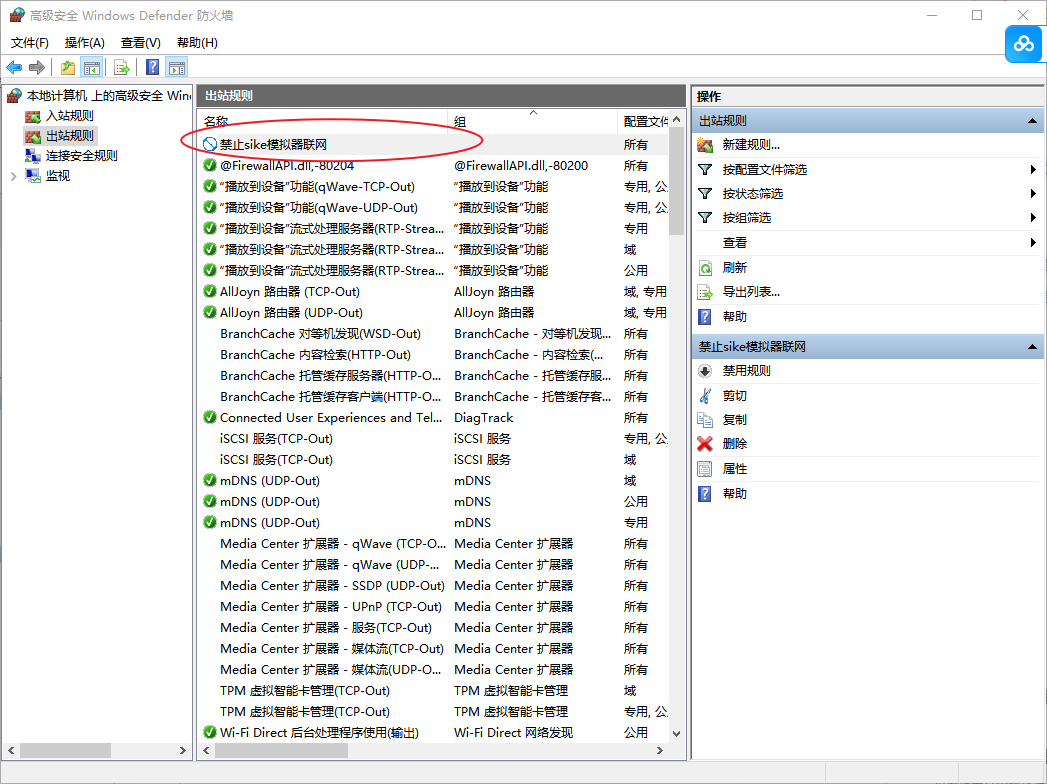1047x784 pixels.
Task: Click the red X 删除 icon
Action: click(x=705, y=443)
